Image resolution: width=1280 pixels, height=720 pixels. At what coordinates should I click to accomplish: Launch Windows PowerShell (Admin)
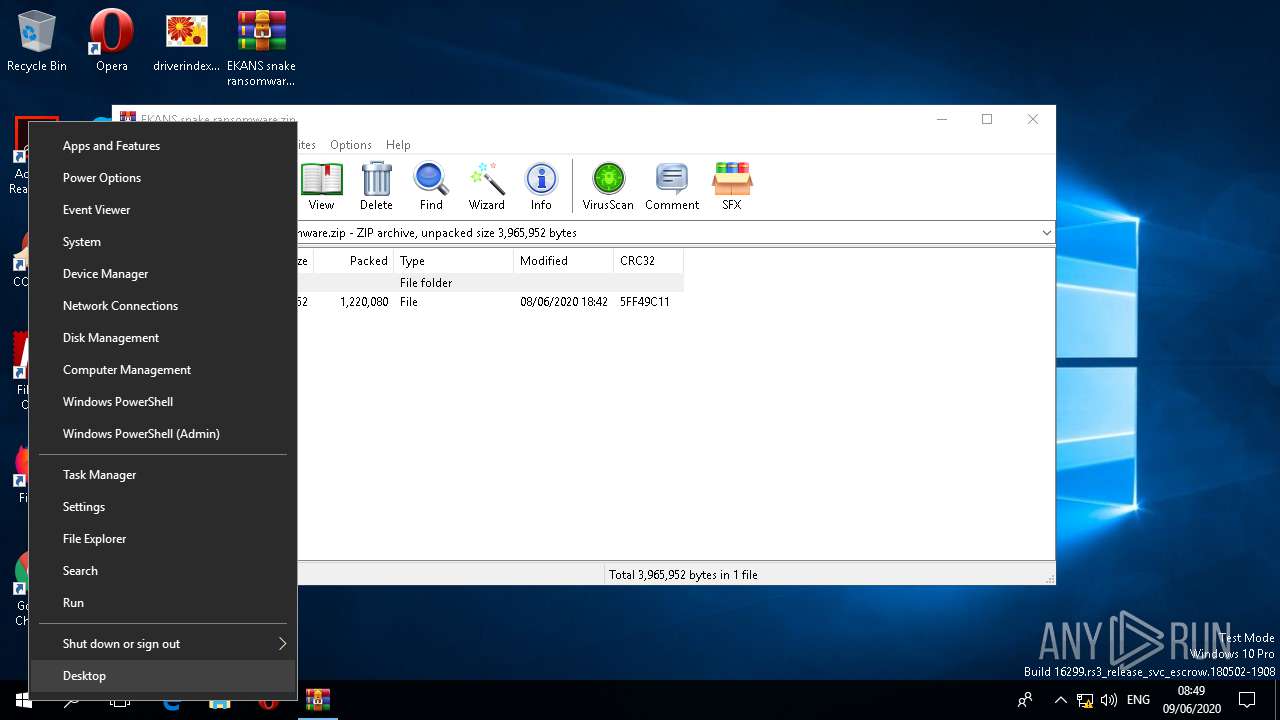click(163, 434)
